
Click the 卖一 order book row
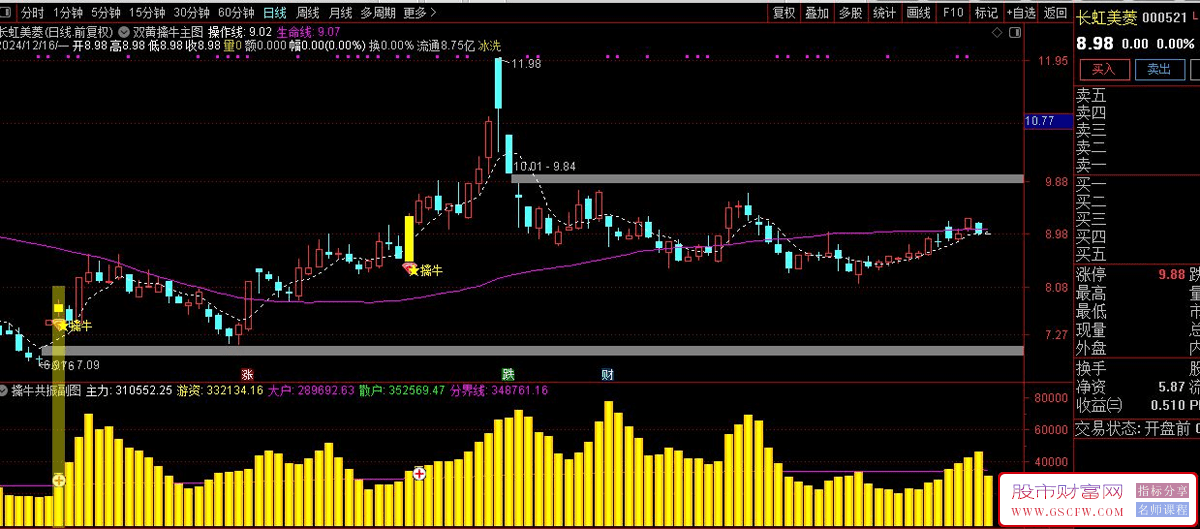pyautogui.click(x=1137, y=165)
